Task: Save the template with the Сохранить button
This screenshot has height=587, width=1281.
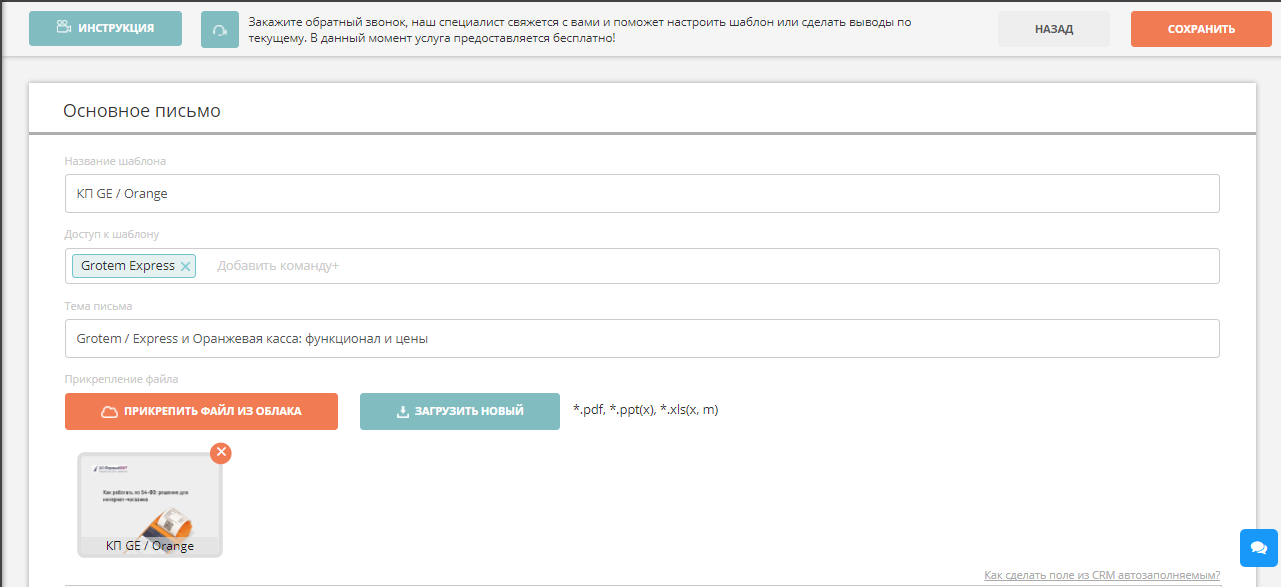Action: 1201,29
